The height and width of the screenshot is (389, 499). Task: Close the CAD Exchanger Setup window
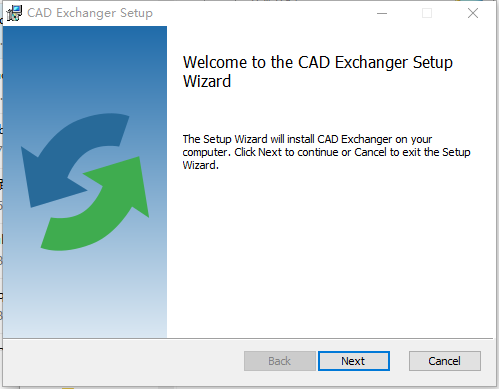point(473,13)
